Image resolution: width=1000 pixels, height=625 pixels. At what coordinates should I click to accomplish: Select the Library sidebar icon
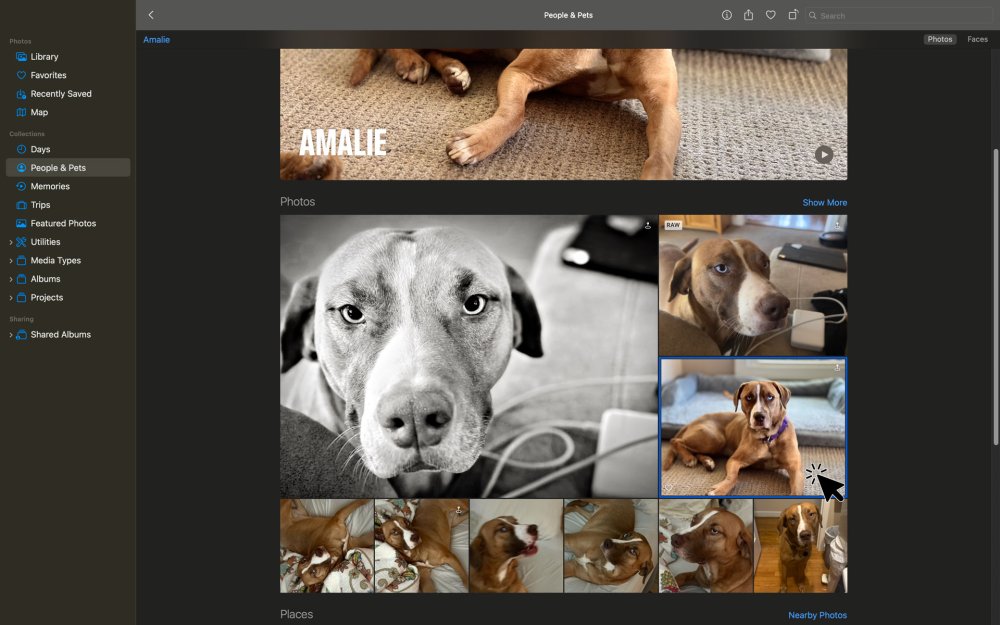[x=21, y=57]
